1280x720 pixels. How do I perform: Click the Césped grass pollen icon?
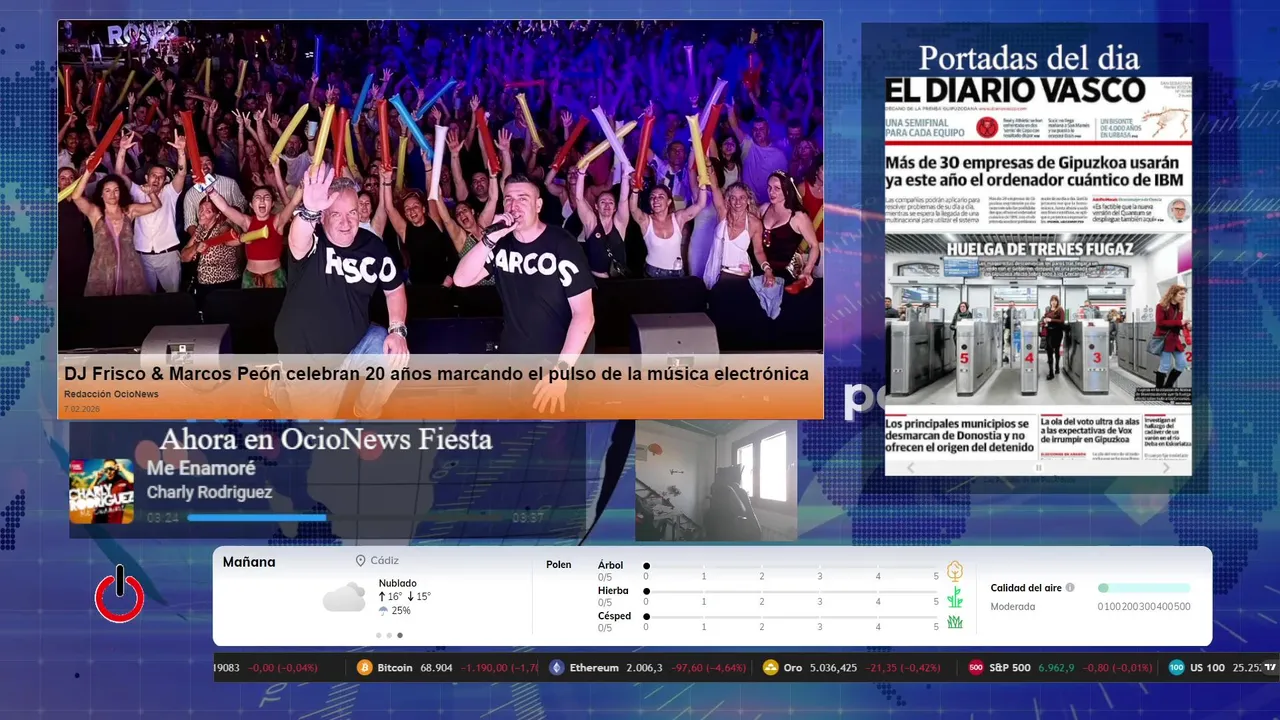[955, 622]
